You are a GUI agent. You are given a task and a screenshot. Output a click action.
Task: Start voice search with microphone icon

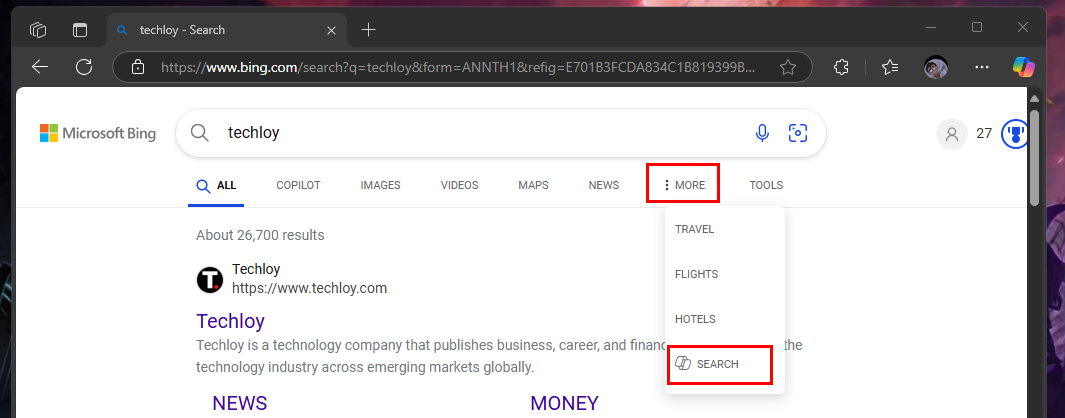[762, 133]
